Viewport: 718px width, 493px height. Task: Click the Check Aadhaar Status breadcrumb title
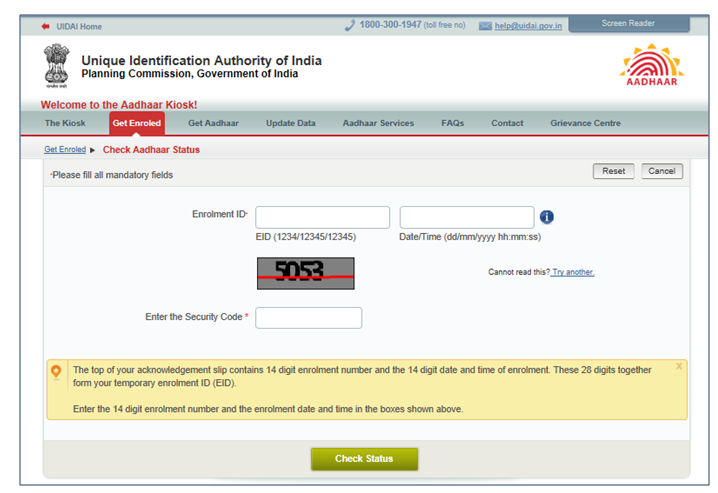pos(151,150)
